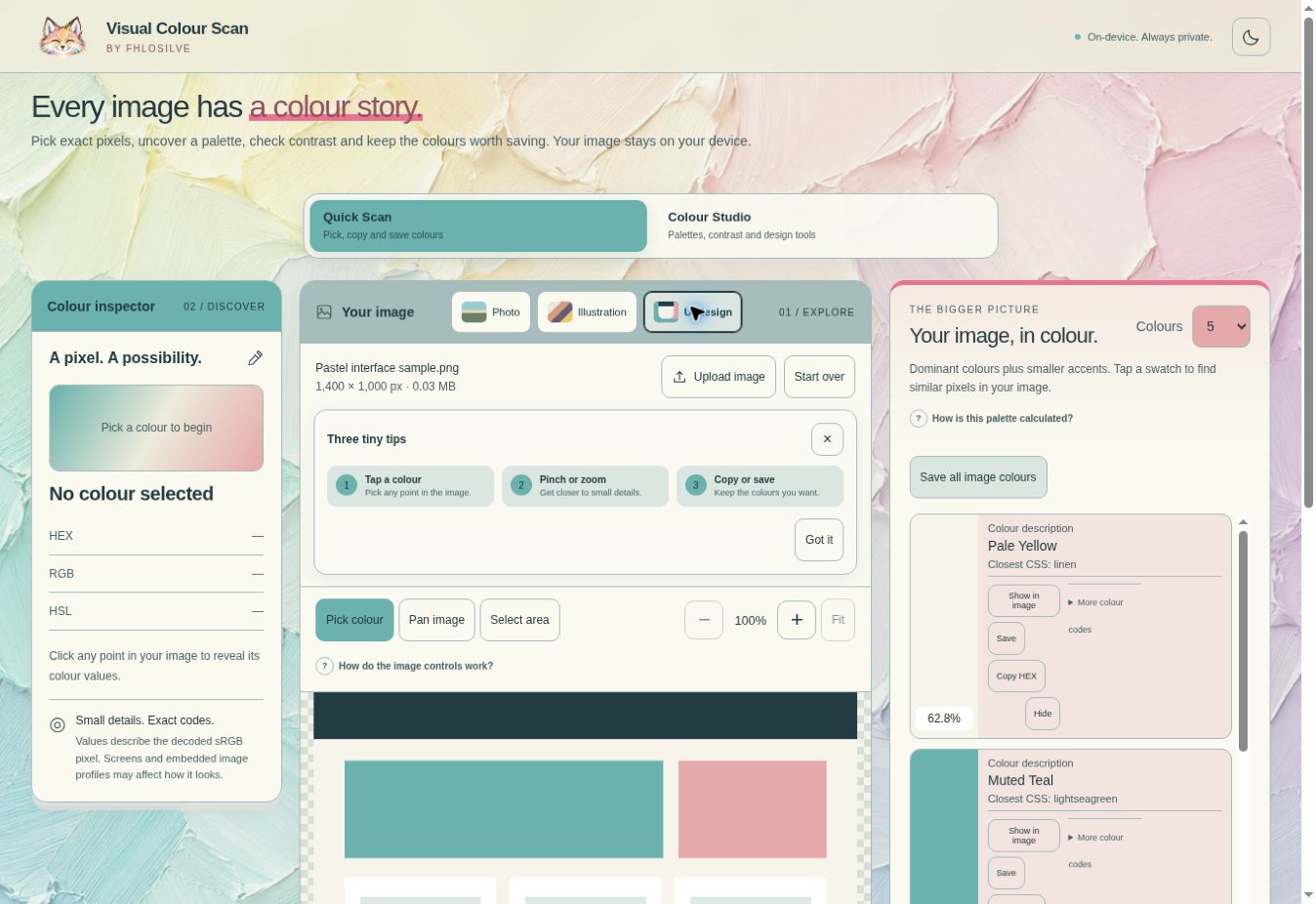Click the Upload image button
This screenshot has width=1316, height=904.
[x=719, y=377]
